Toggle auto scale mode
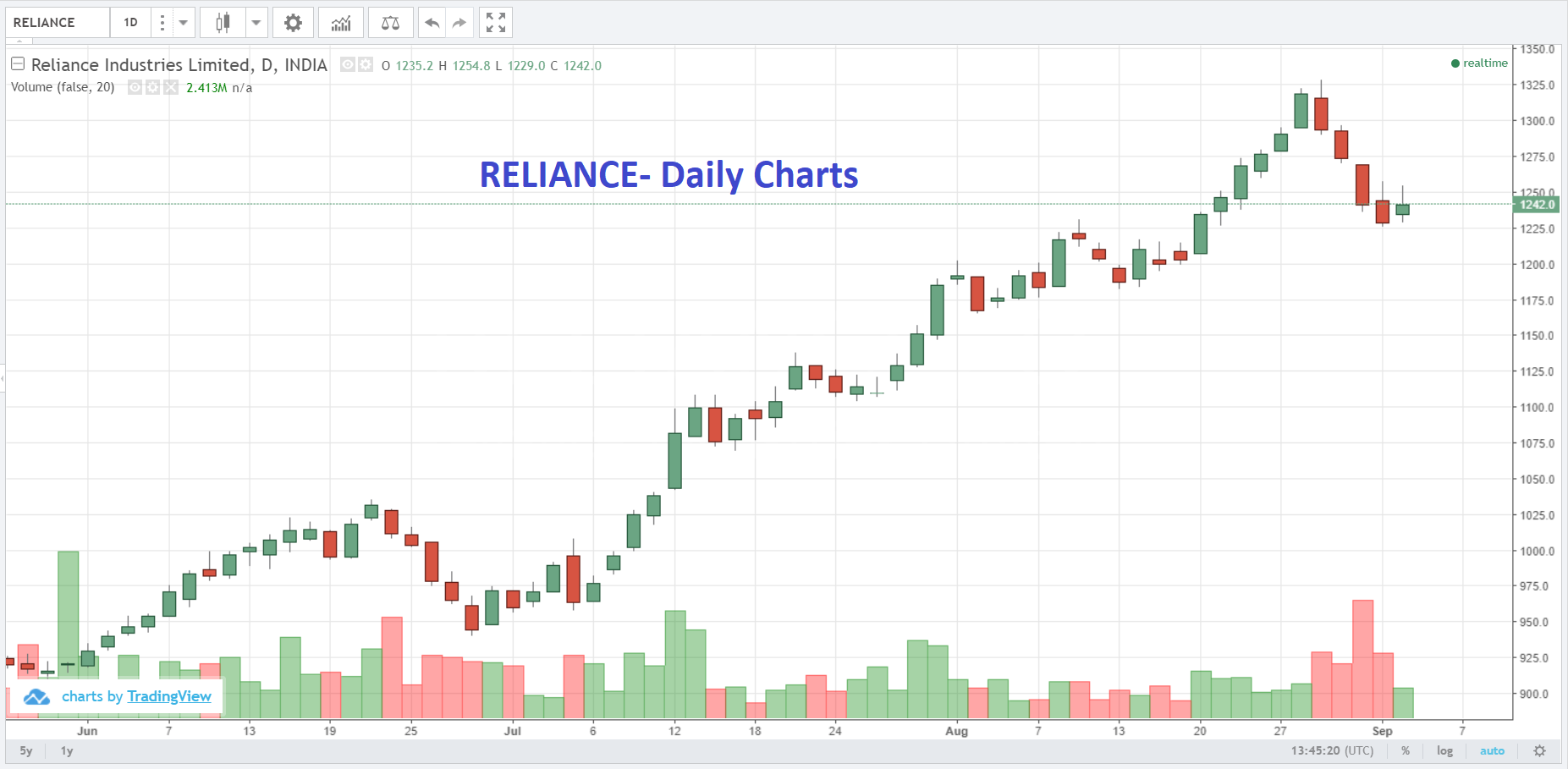Viewport: 1568px width, 769px height. 1492,750
